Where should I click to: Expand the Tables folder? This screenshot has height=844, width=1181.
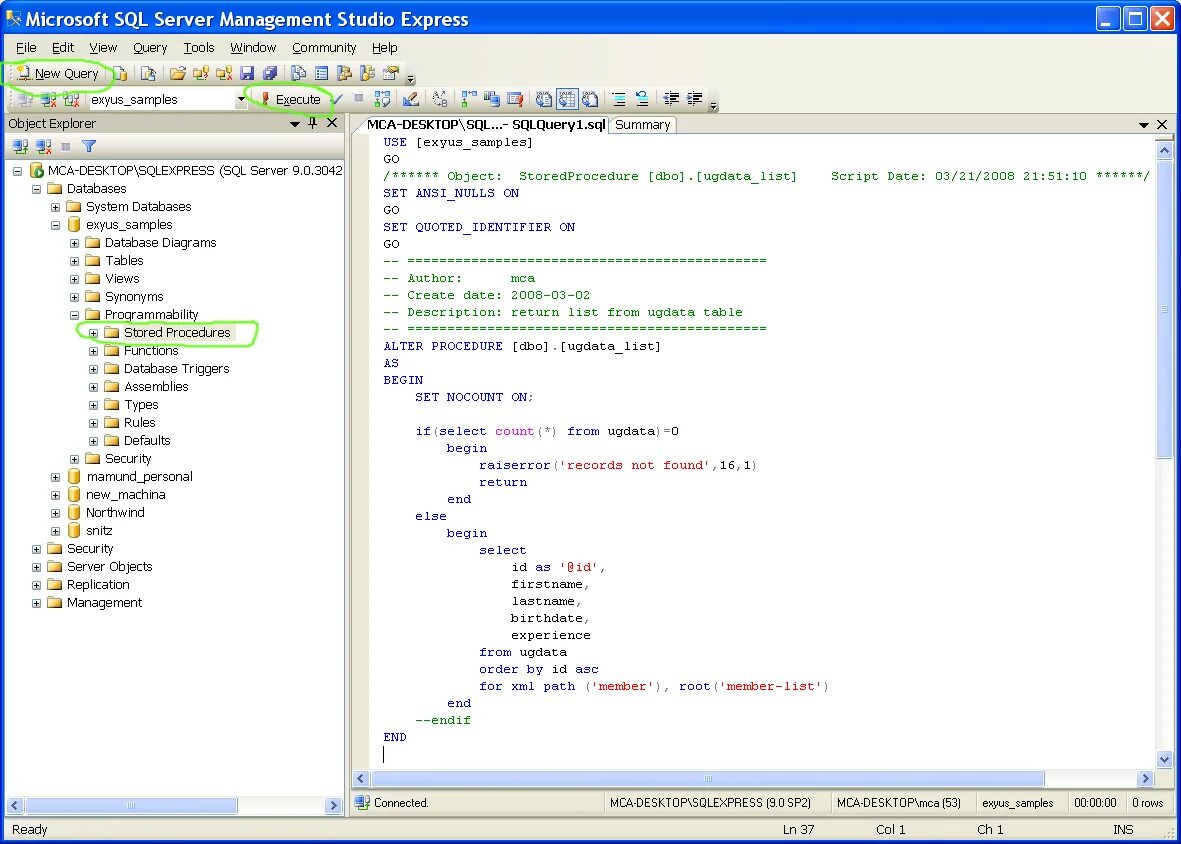(x=75, y=261)
